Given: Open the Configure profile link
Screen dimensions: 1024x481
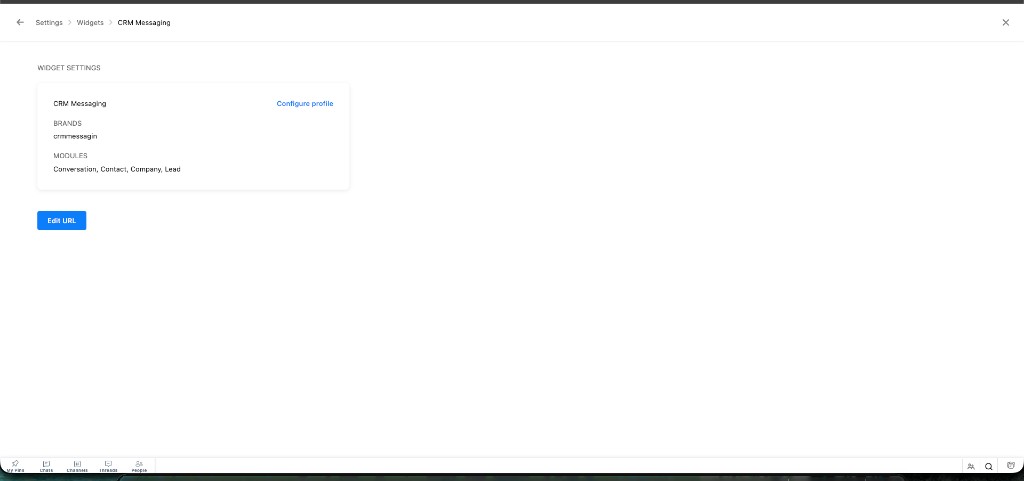Looking at the screenshot, I should click(305, 104).
